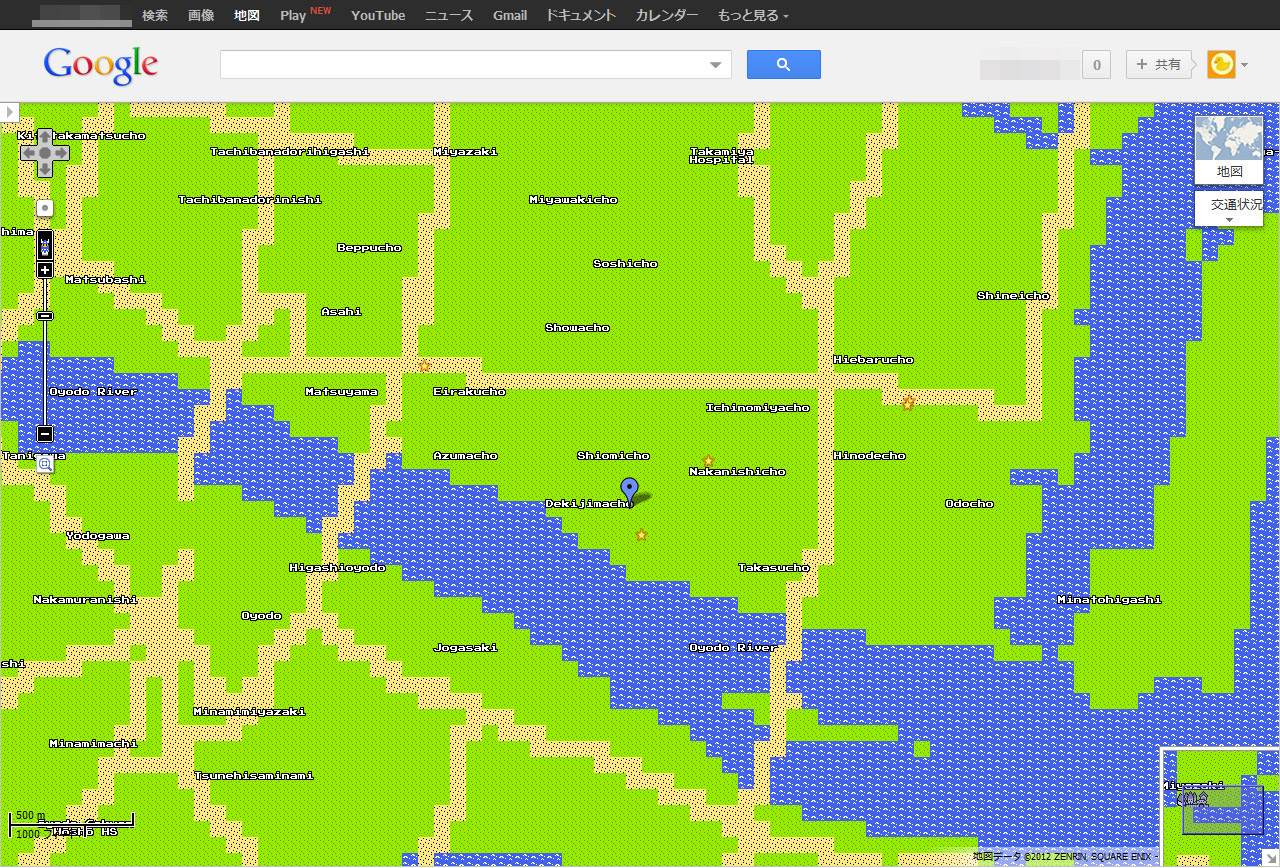
Task: Activate the zoom-to-rectangle magnifier icon
Action: (x=45, y=464)
